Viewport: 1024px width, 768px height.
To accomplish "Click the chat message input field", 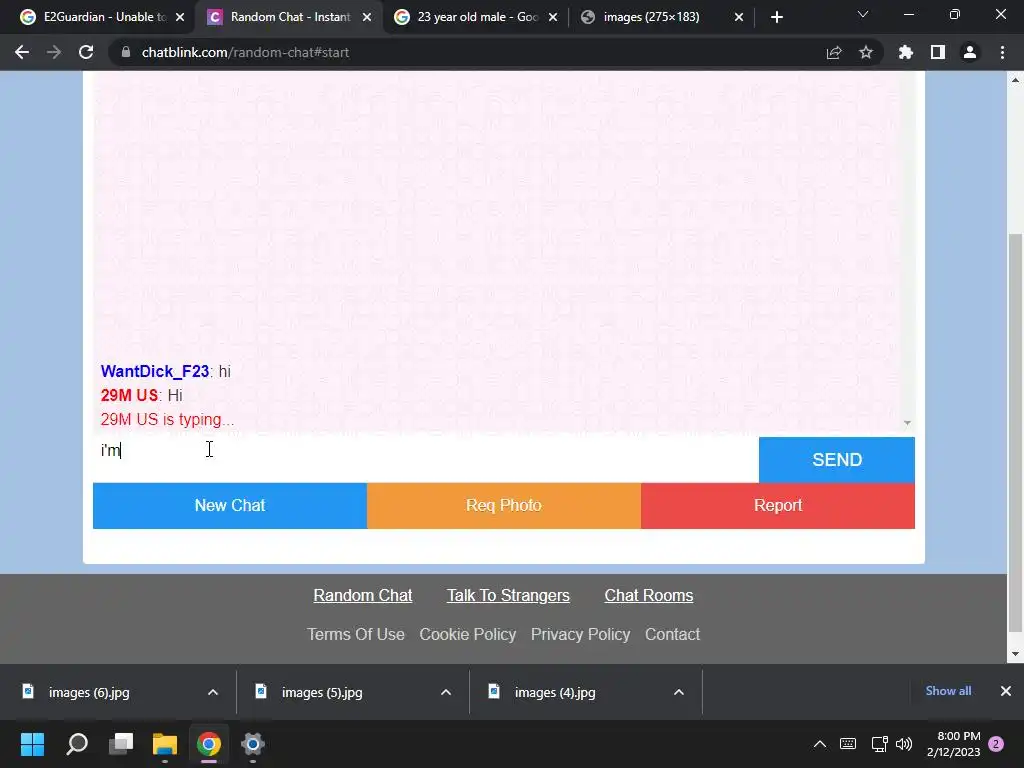I will point(426,459).
